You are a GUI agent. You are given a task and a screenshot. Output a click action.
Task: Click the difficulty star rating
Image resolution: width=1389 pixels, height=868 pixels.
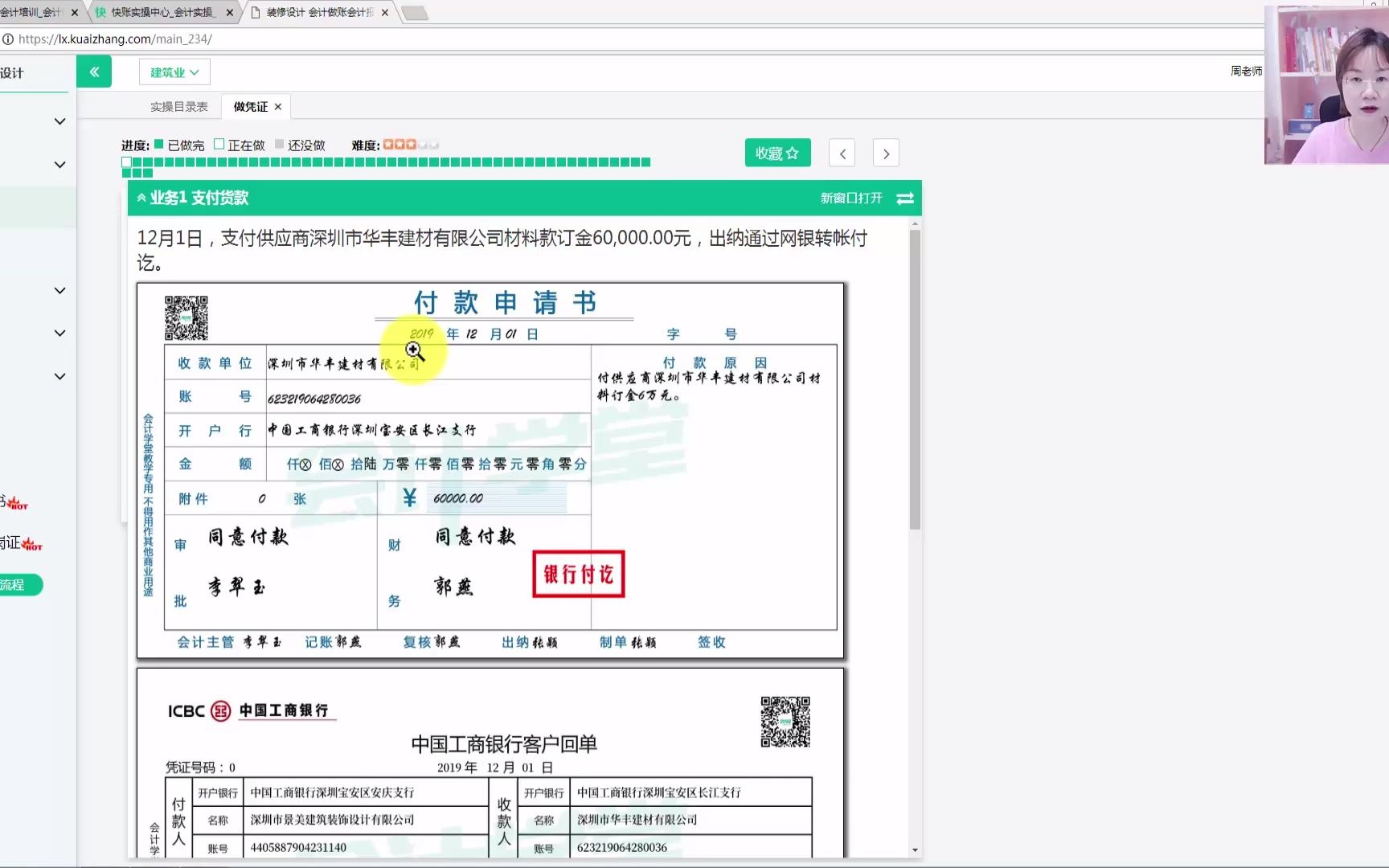pyautogui.click(x=411, y=145)
